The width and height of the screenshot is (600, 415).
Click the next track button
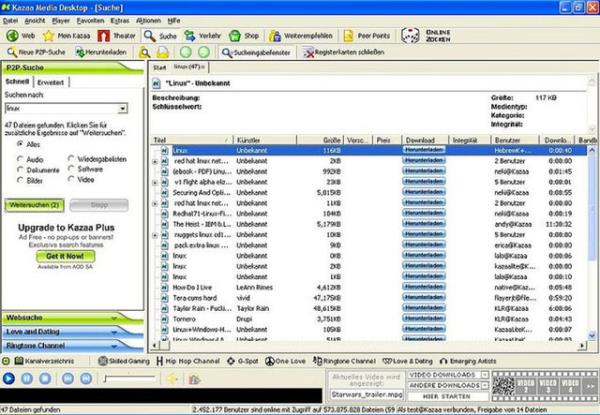pyautogui.click(x=86, y=379)
